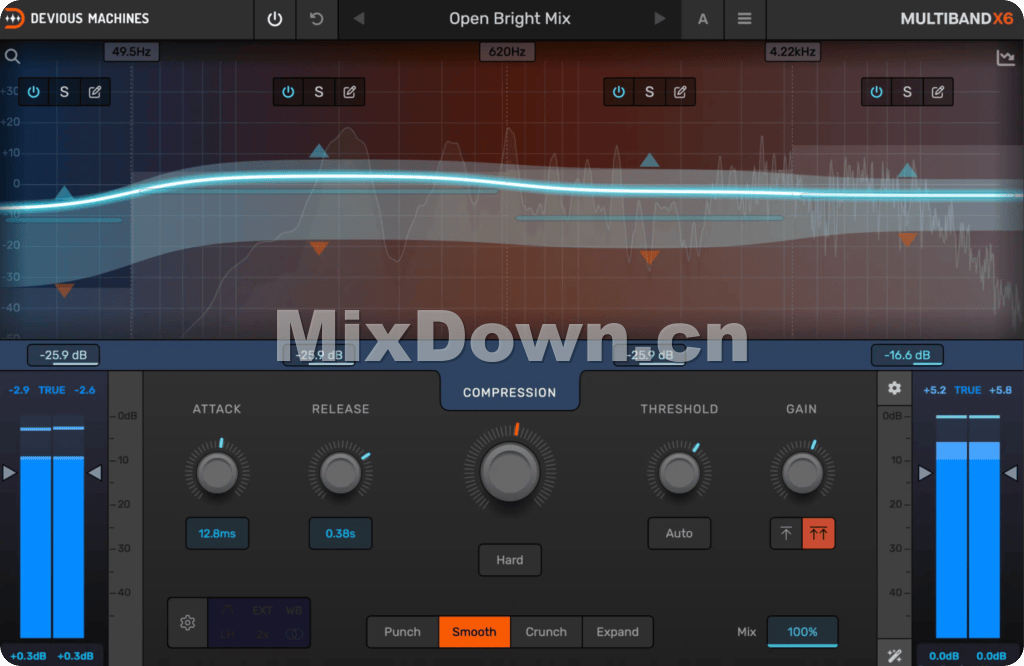Click the fourth band -16.6 dB threshold value

pyautogui.click(x=907, y=355)
